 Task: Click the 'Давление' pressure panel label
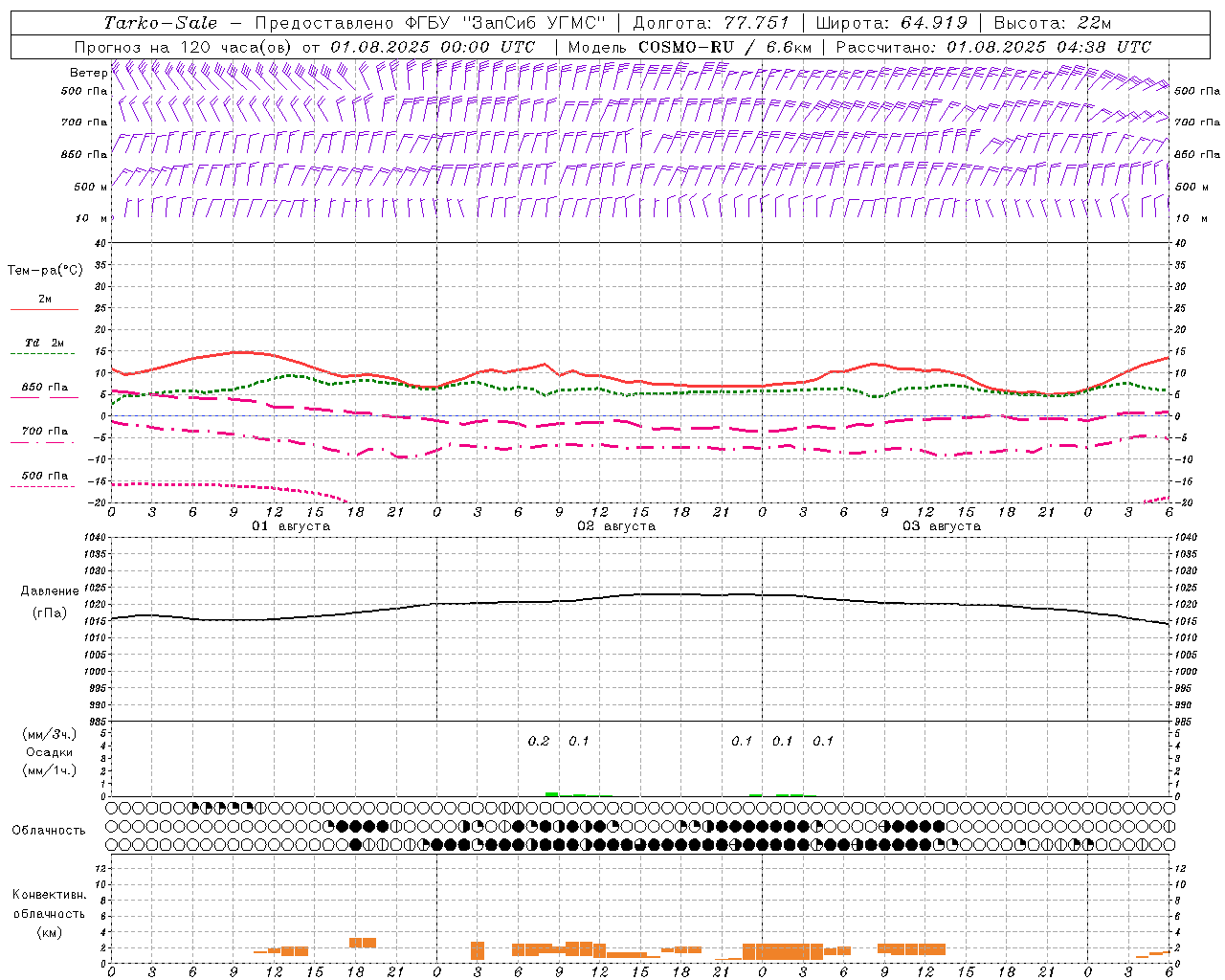coord(50,591)
